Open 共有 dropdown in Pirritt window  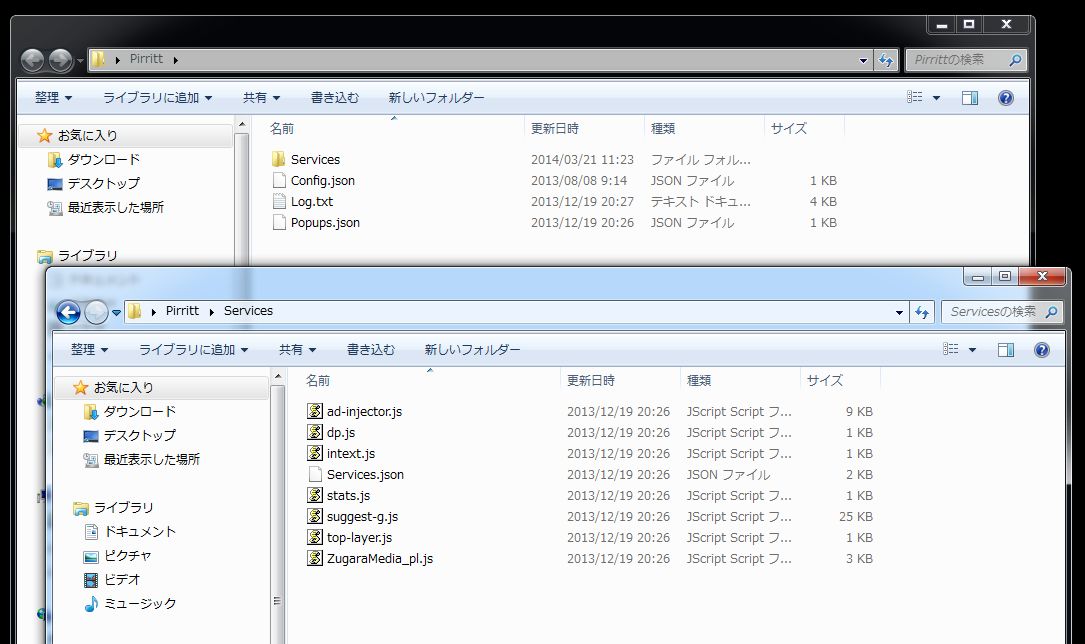262,98
